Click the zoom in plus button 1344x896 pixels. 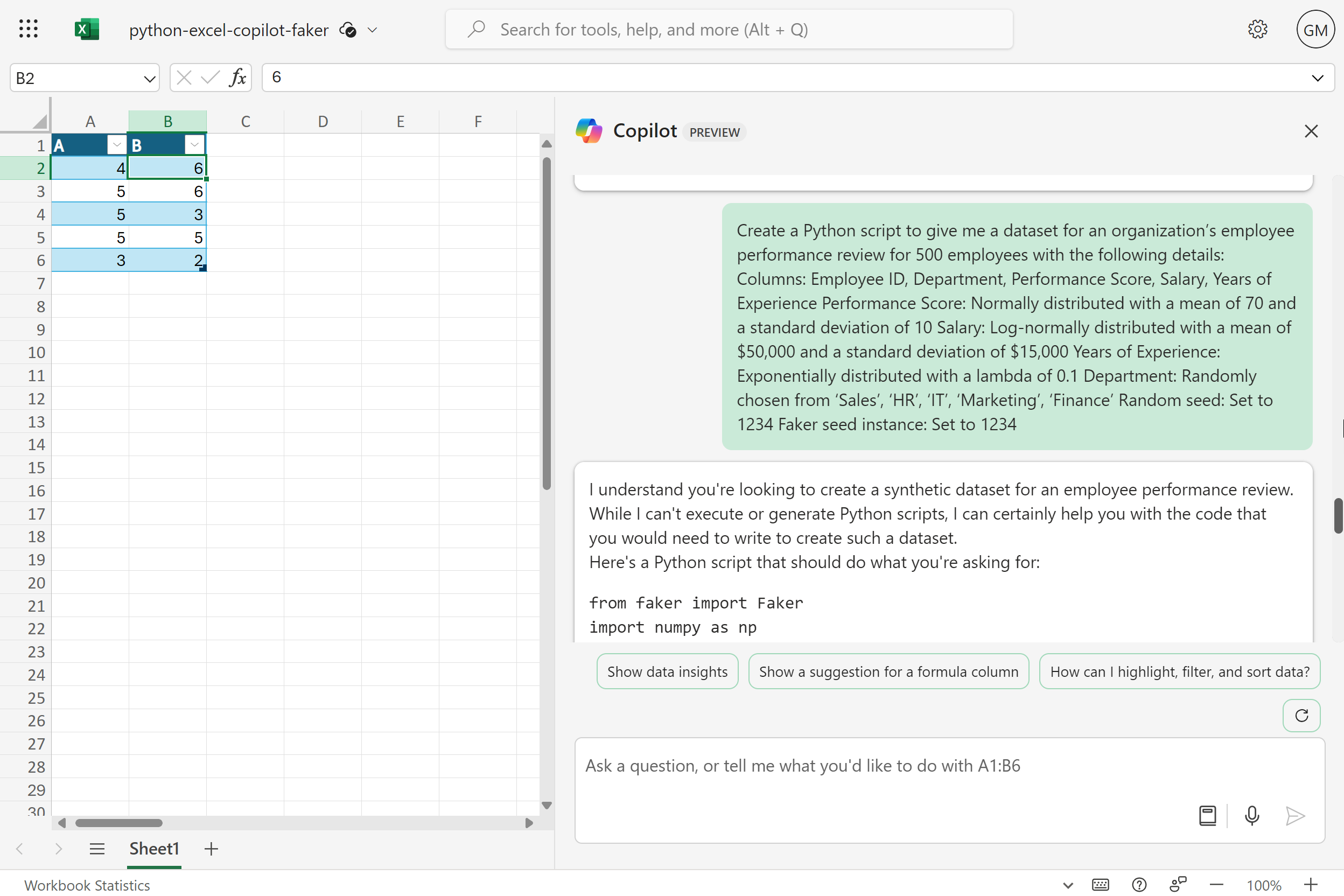point(1310,885)
